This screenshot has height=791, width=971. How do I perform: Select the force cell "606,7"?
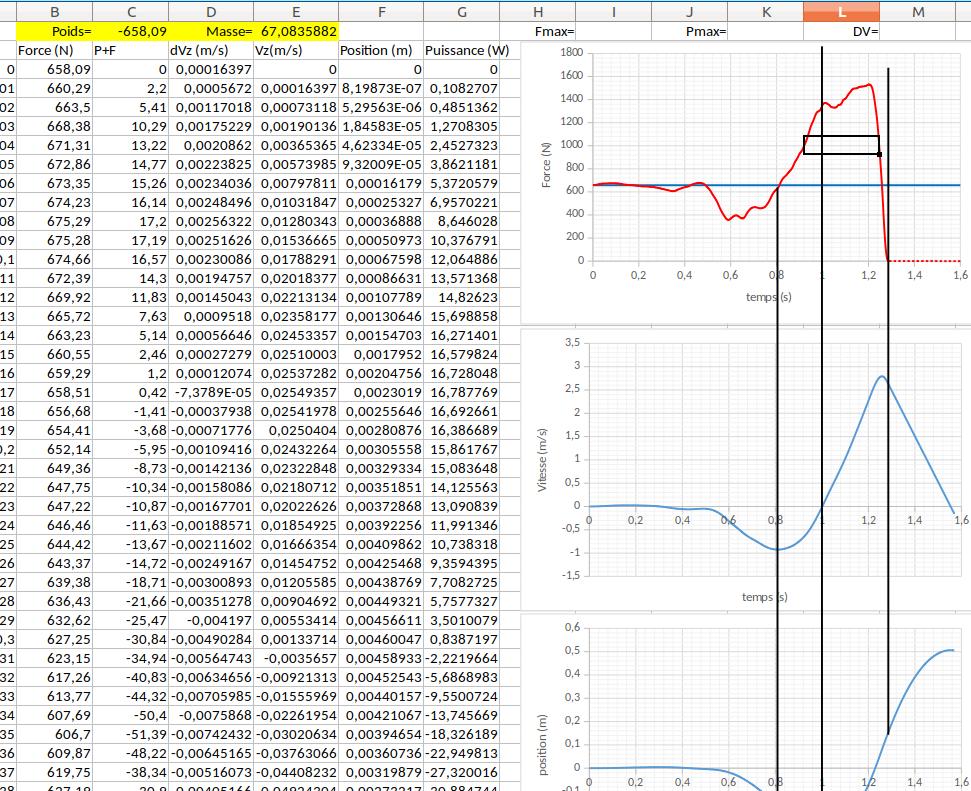pos(54,734)
